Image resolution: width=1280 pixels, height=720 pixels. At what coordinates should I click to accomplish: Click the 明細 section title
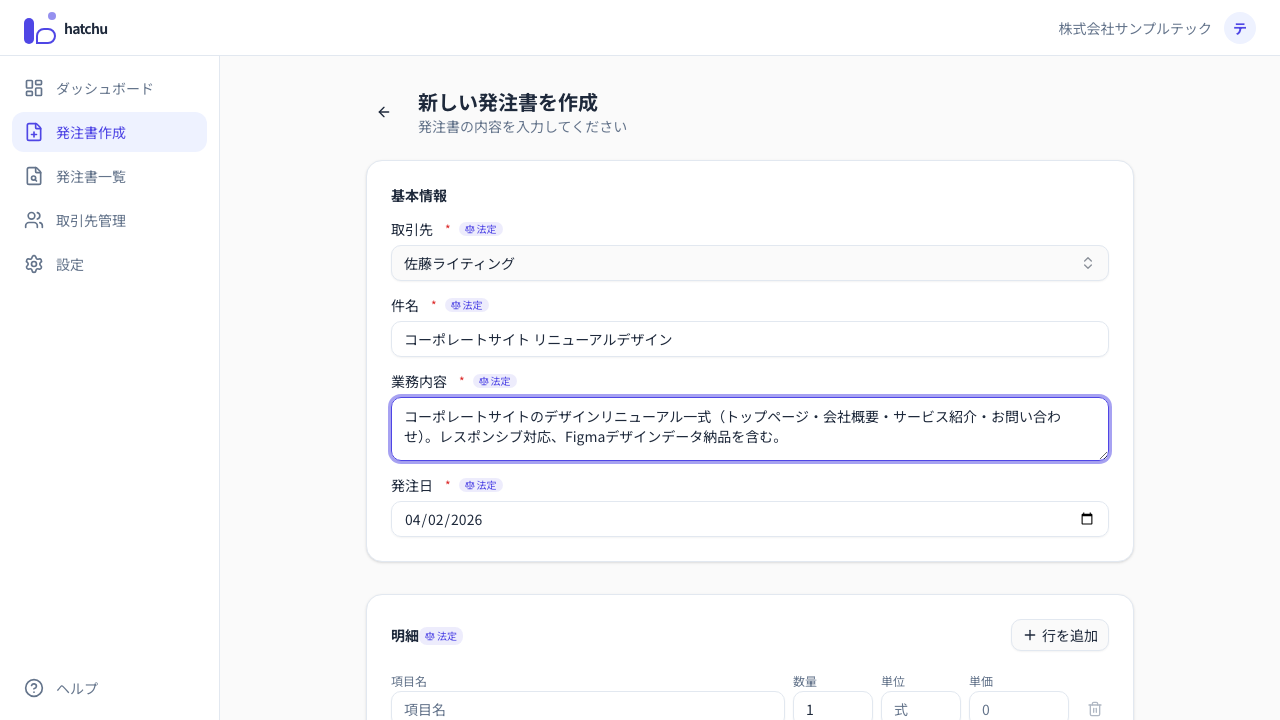tap(405, 635)
